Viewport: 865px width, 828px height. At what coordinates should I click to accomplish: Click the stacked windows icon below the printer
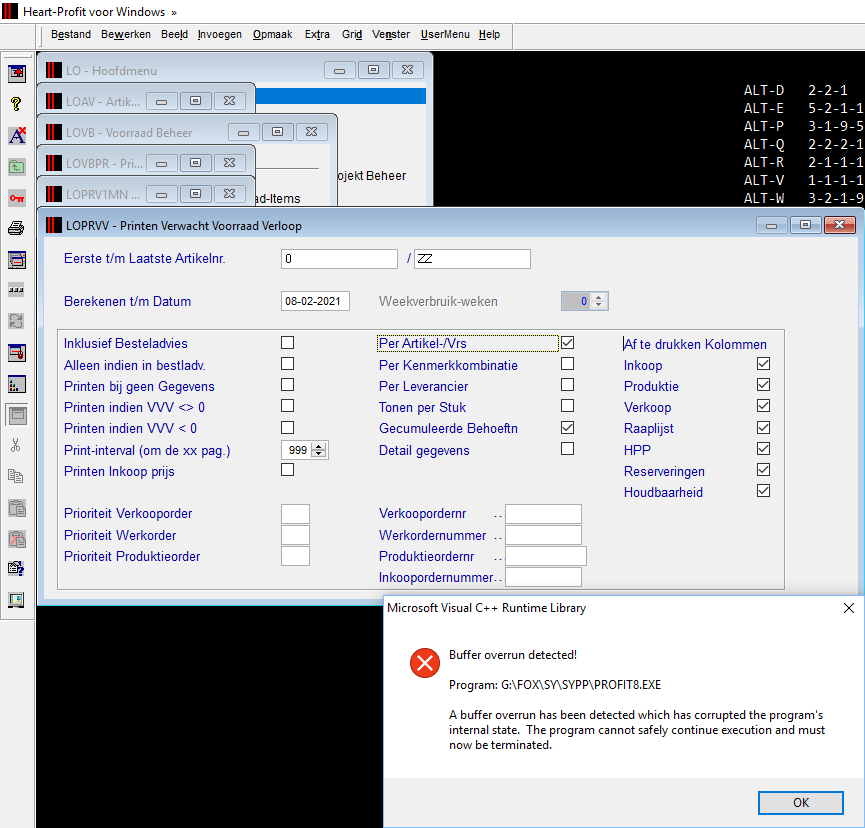[x=17, y=259]
